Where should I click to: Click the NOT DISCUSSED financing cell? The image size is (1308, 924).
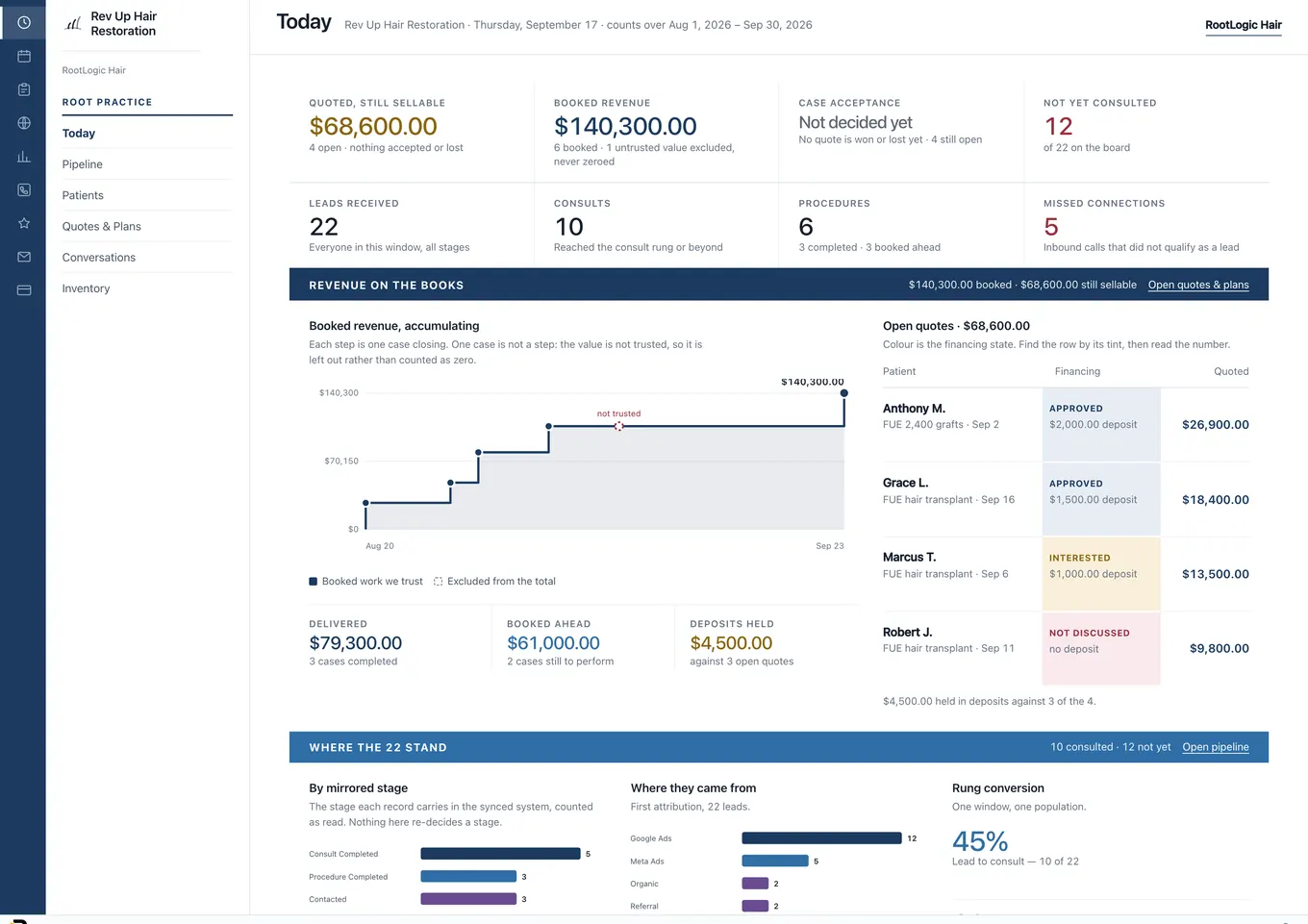click(x=1101, y=648)
